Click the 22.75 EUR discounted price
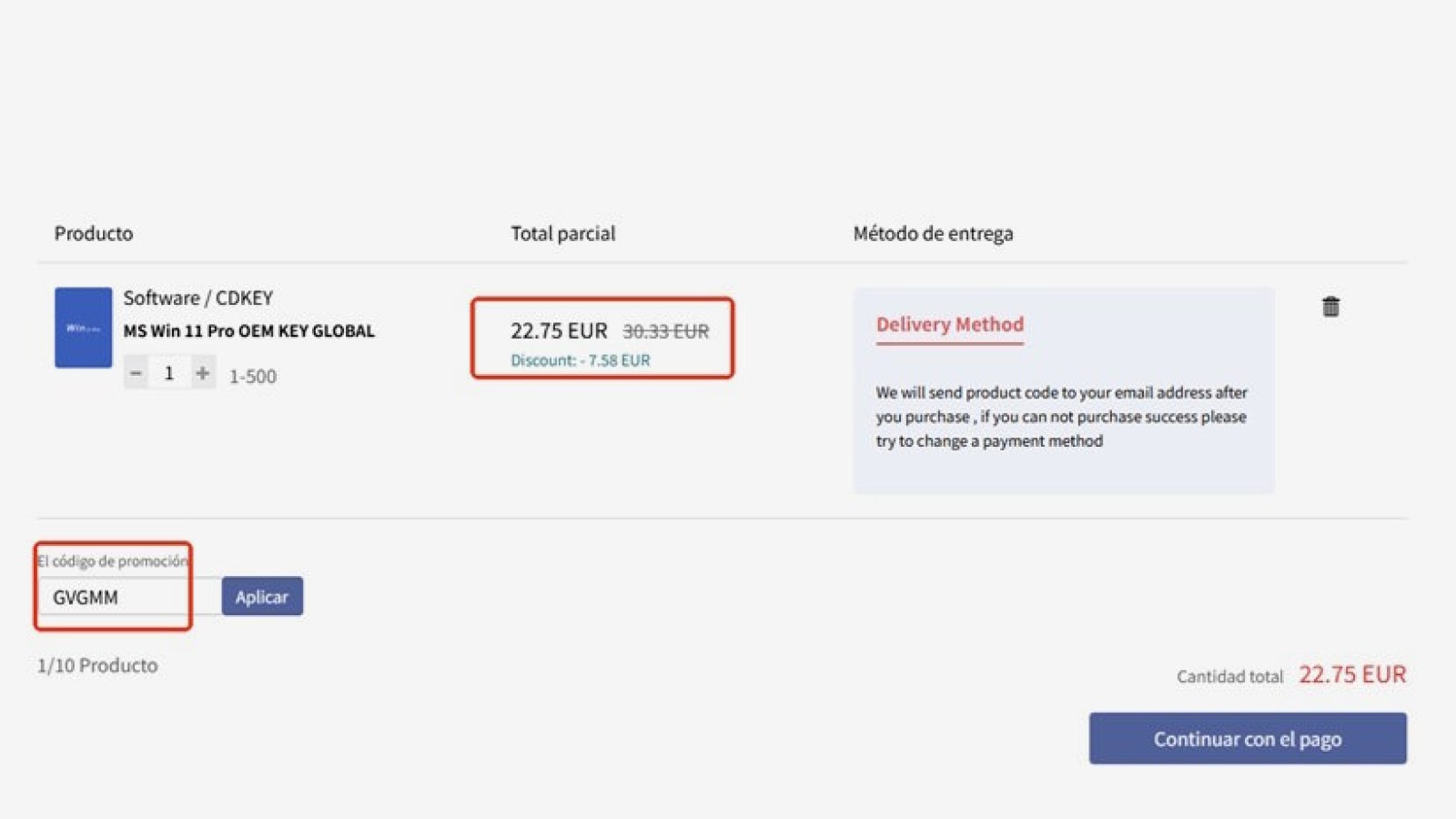Viewport: 1456px width, 819px height. pos(559,331)
